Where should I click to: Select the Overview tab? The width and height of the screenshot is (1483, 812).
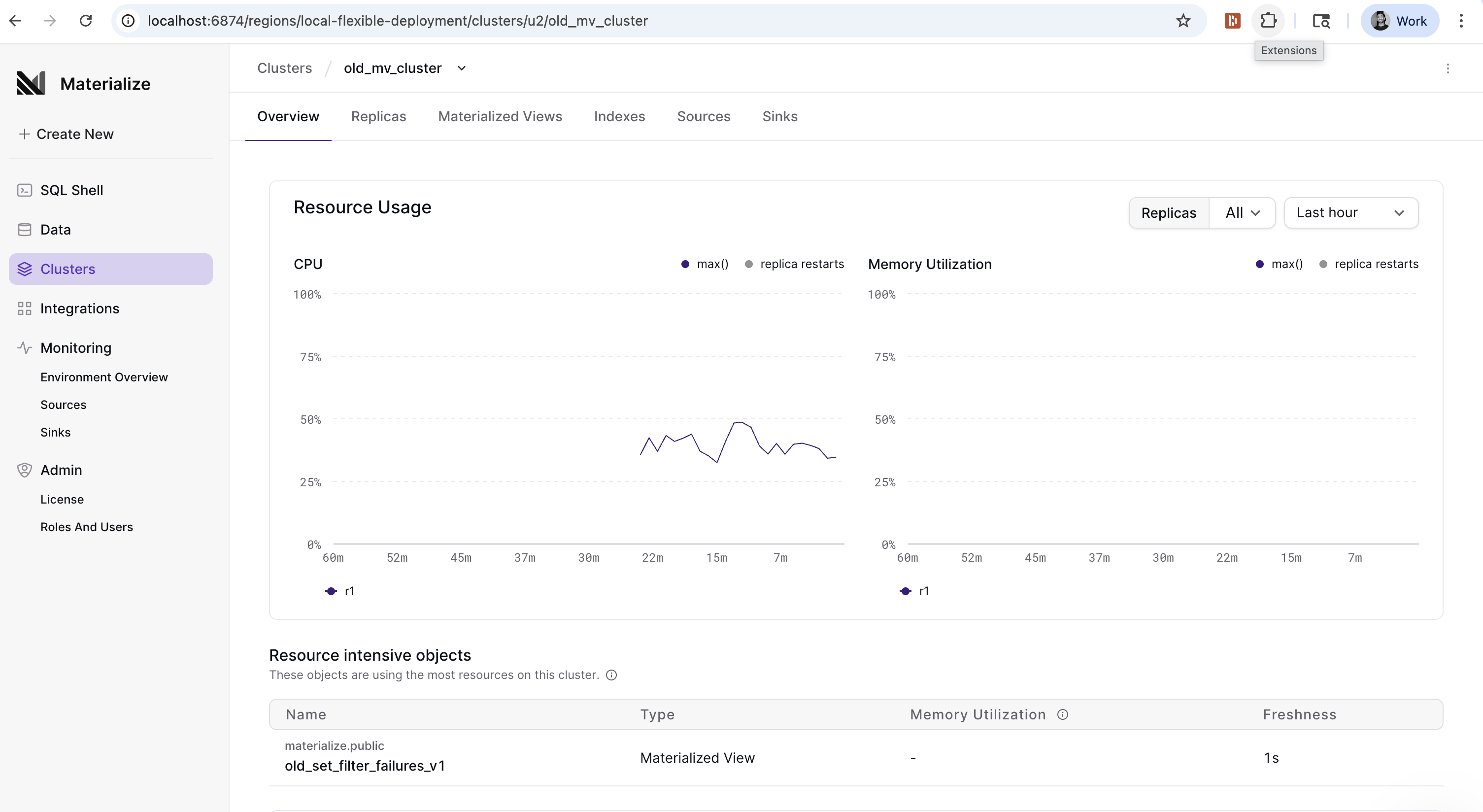coord(288,116)
